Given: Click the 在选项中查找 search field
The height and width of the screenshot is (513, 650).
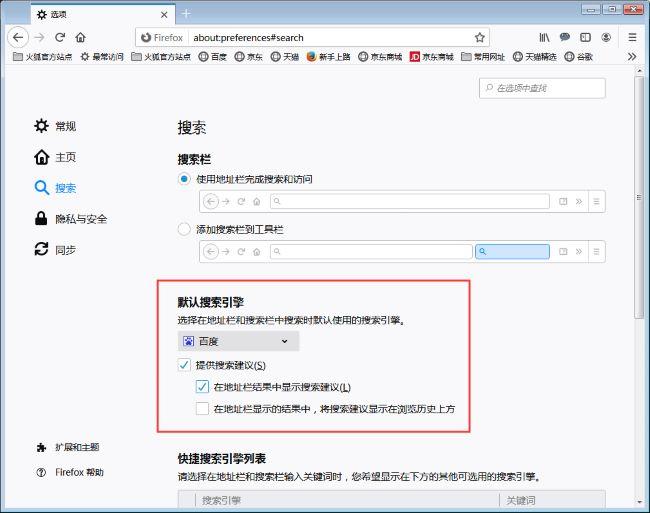Looking at the screenshot, I should 542,89.
